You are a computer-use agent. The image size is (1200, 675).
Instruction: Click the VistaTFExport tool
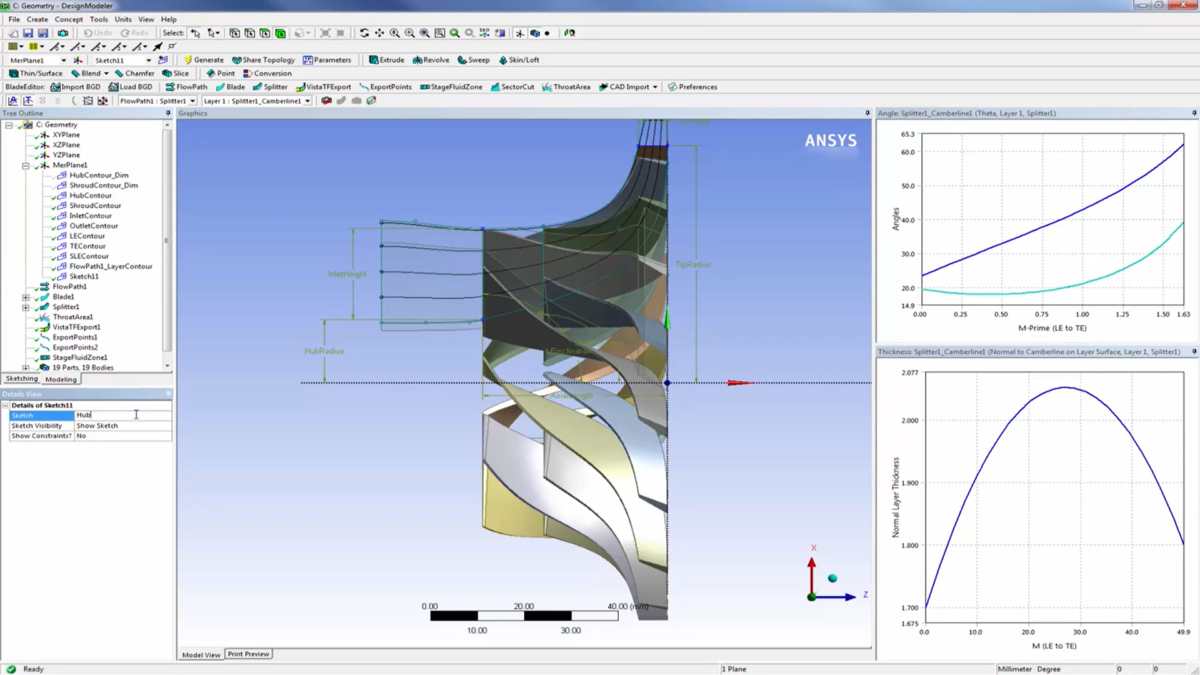(x=323, y=87)
